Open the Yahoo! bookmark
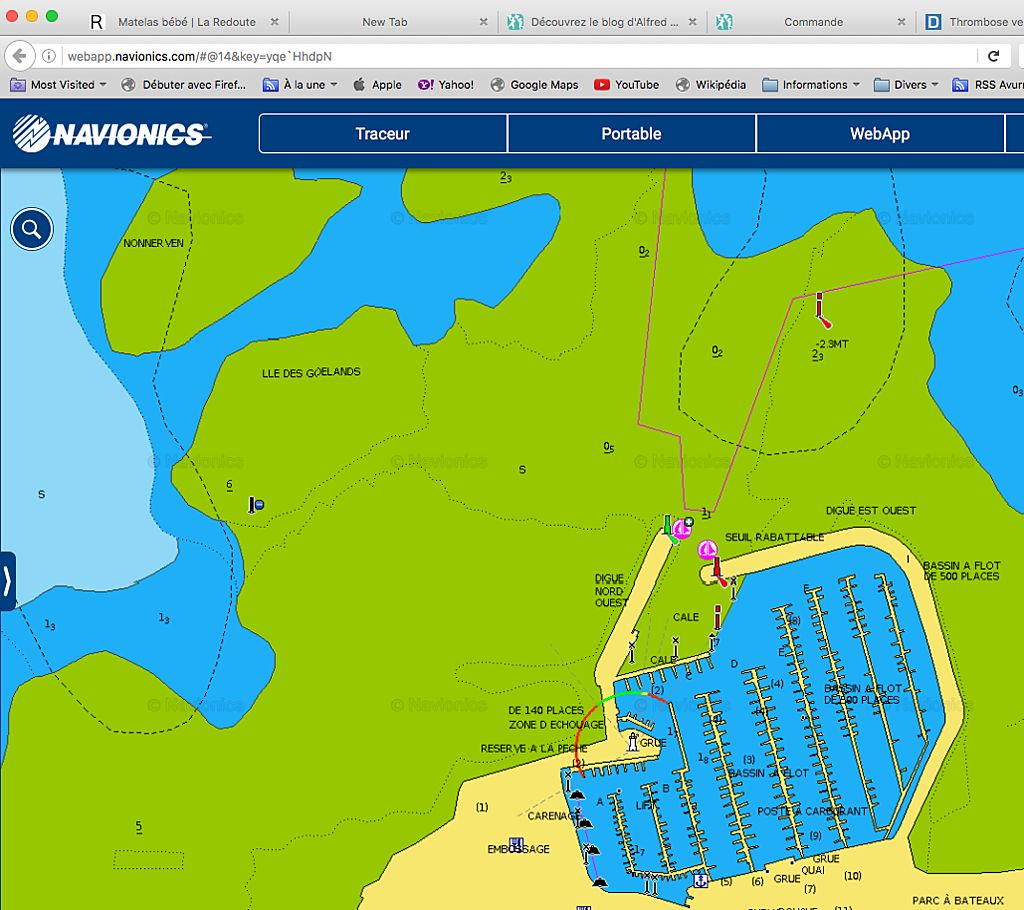Screen dimensions: 1024x910 446,85
